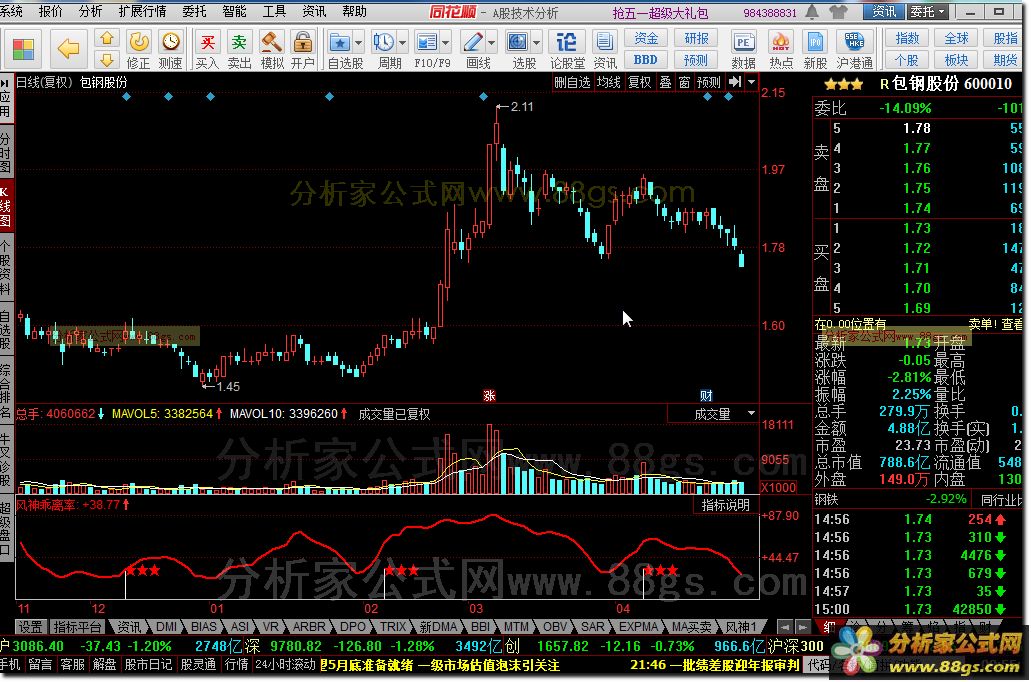Open the 扩展行情 menu
Screen dimensions: 1031x682
(142, 11)
